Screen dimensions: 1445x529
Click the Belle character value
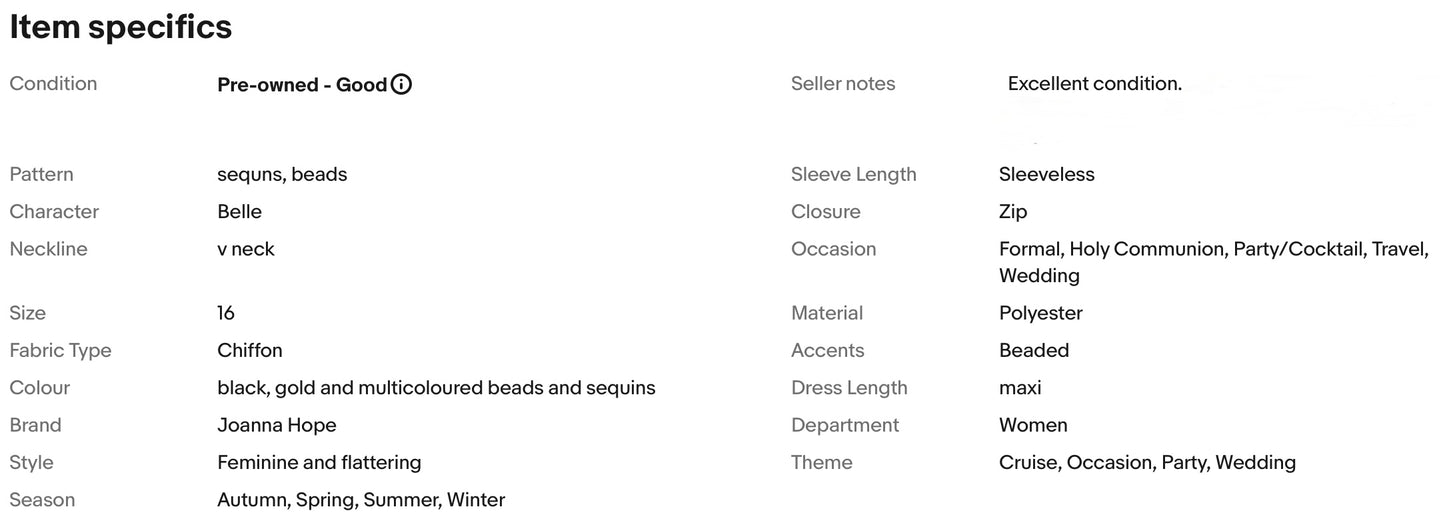(x=239, y=212)
